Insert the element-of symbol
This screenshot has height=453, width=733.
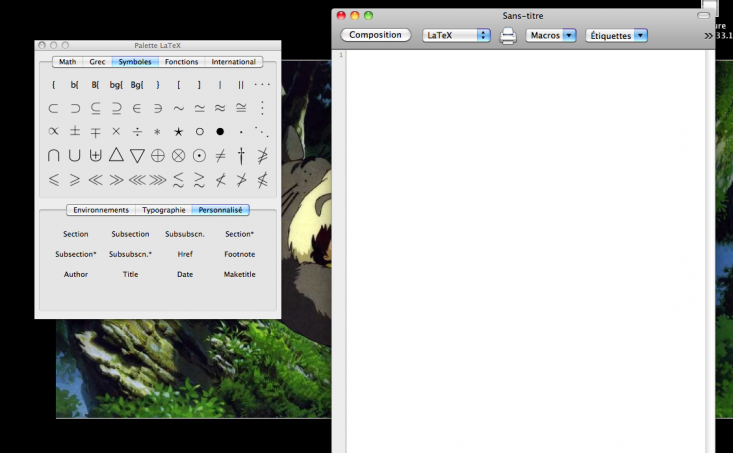137,108
